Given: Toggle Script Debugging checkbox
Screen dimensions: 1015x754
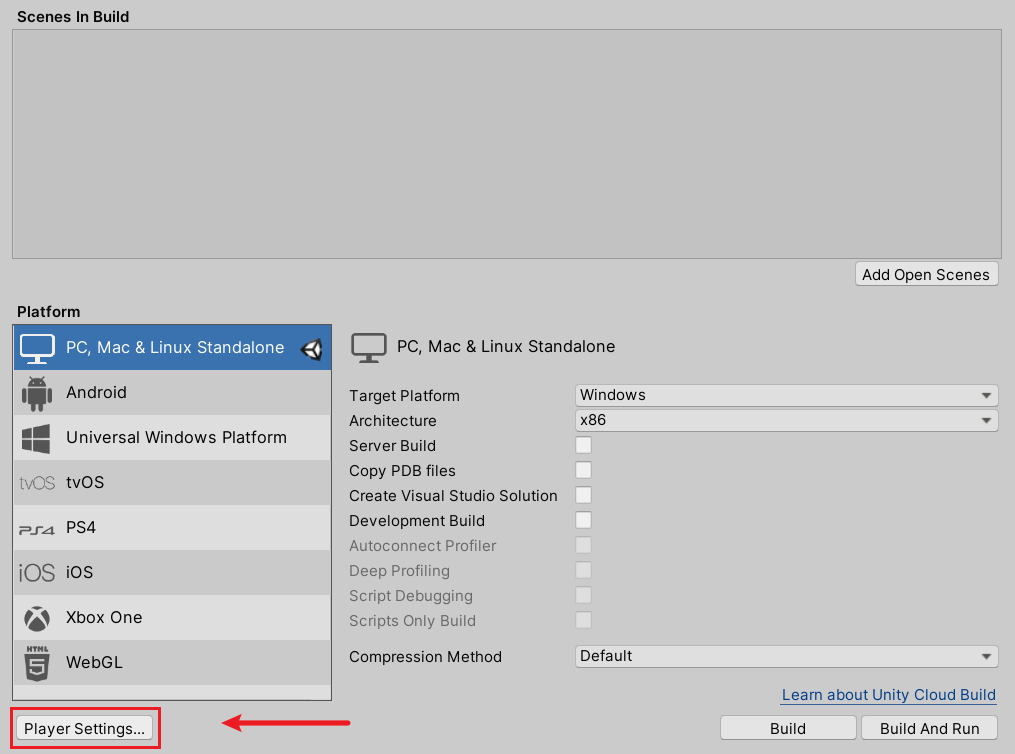Looking at the screenshot, I should coord(583,595).
